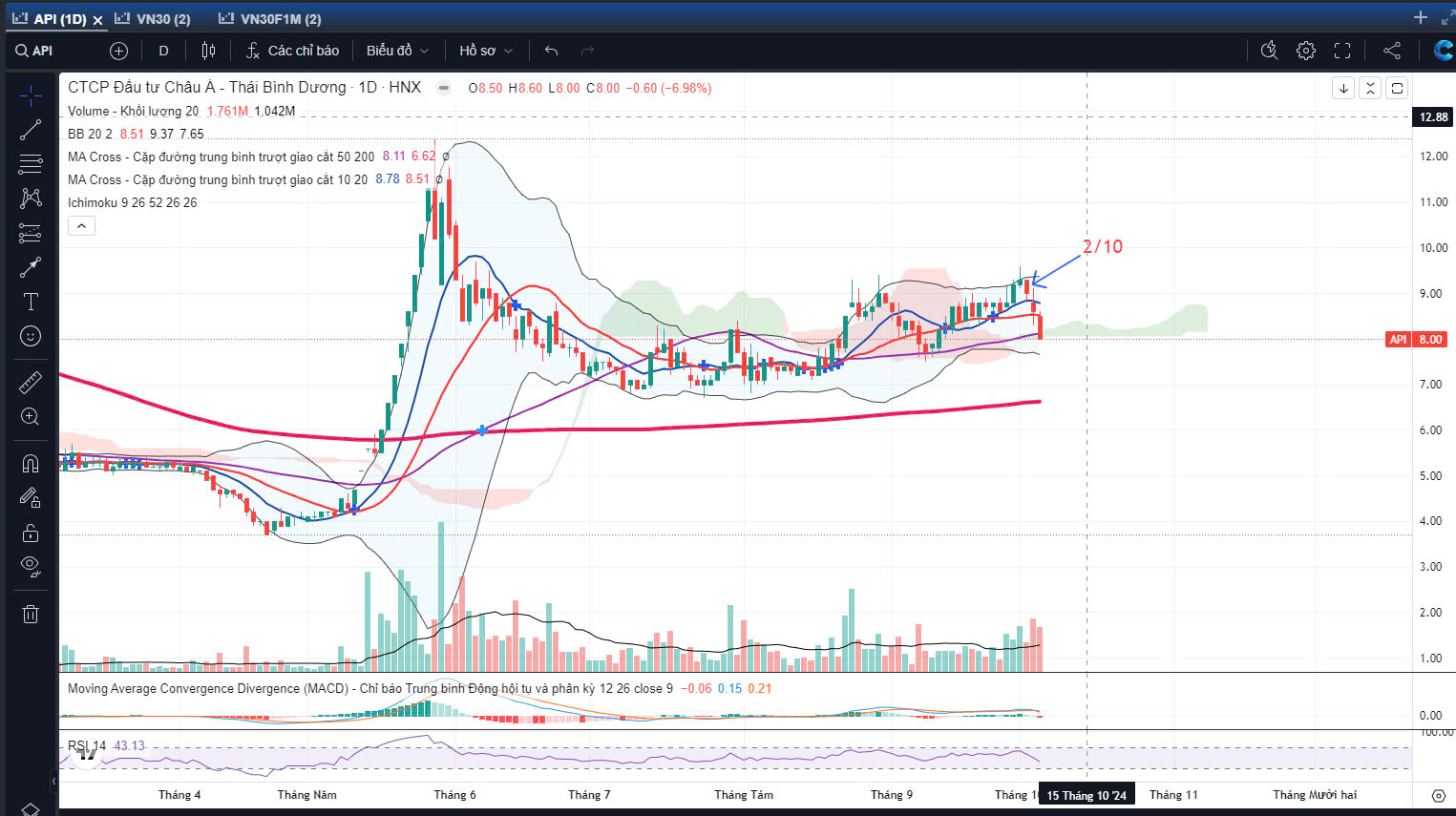Select the MACD indicator legend text
The image size is (1456, 816).
(x=369, y=688)
